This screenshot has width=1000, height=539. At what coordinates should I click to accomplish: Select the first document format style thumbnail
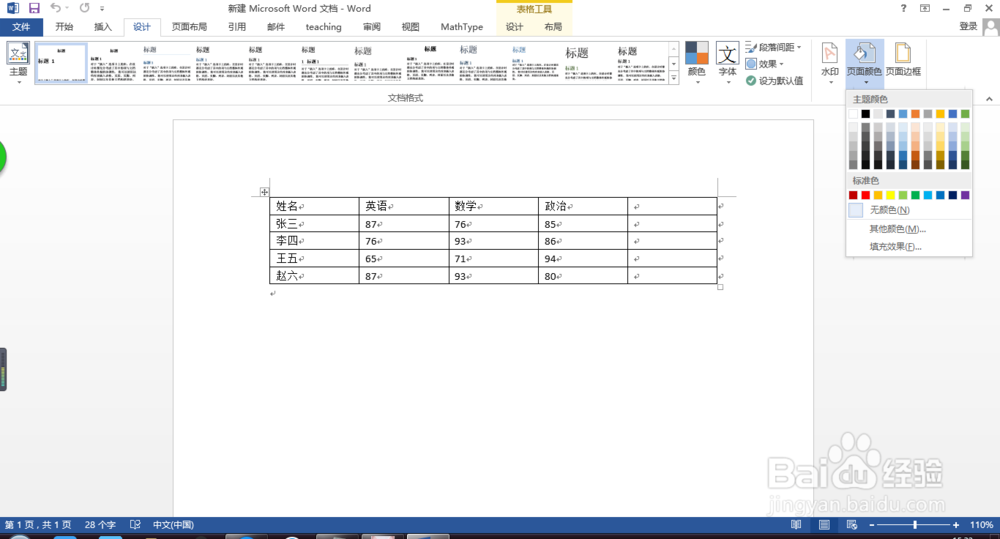pos(61,63)
